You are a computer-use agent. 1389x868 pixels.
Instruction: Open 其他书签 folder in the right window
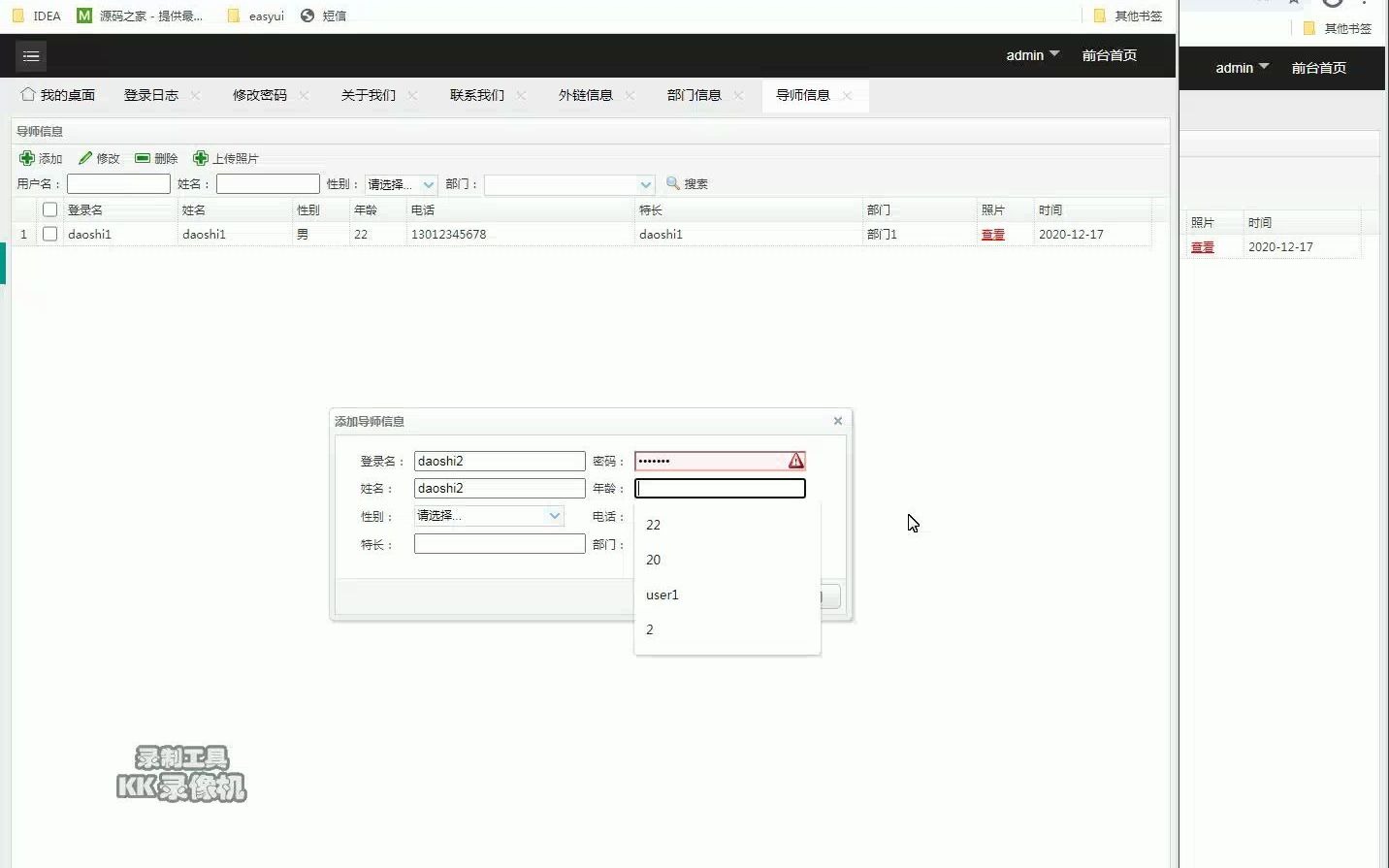point(1338,28)
